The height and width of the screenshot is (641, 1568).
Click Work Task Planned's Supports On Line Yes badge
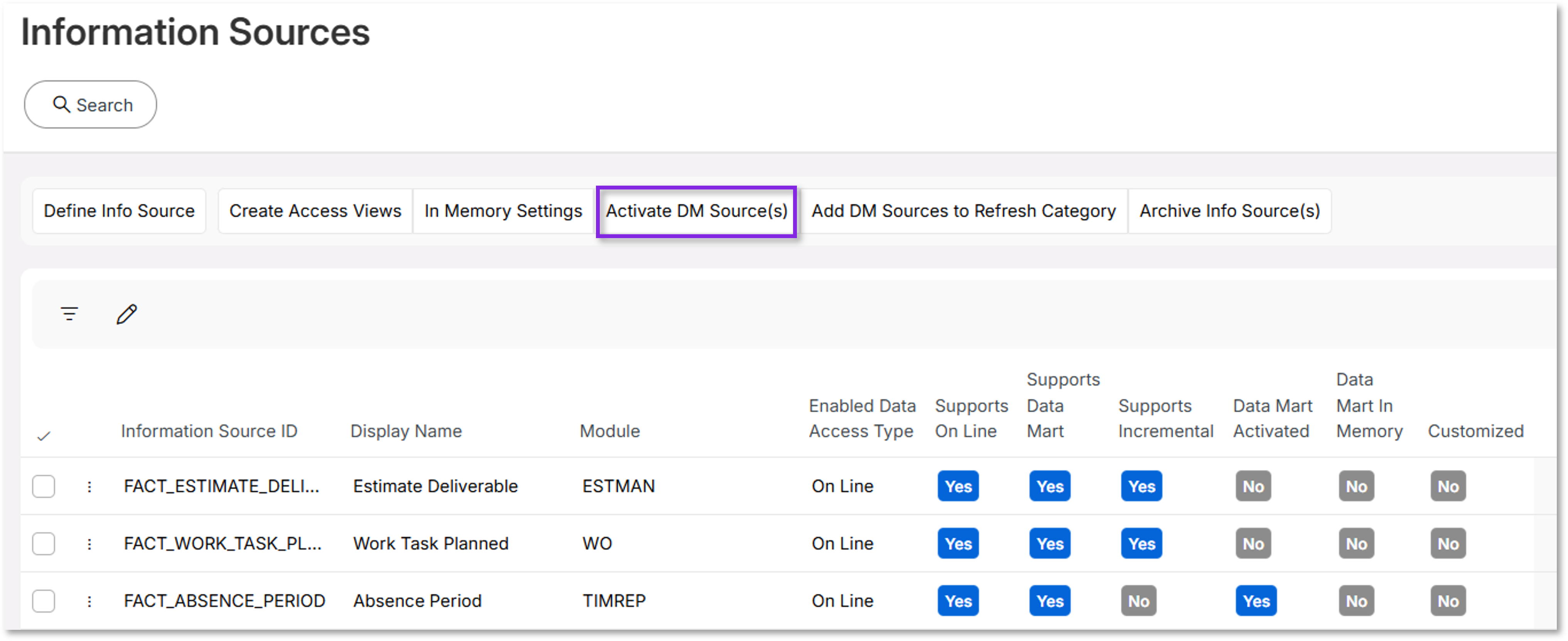pos(958,544)
